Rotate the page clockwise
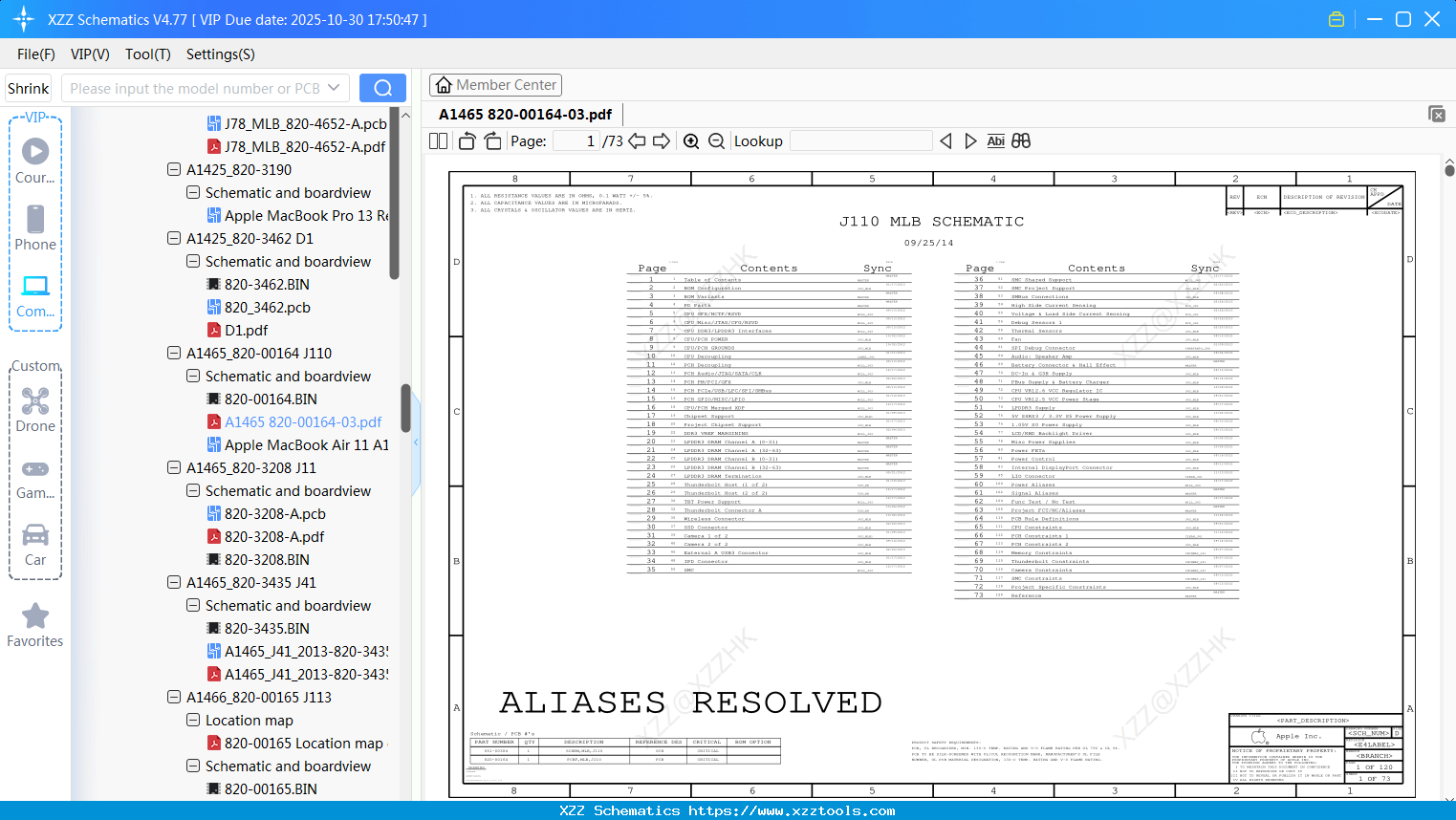 pyautogui.click(x=493, y=141)
